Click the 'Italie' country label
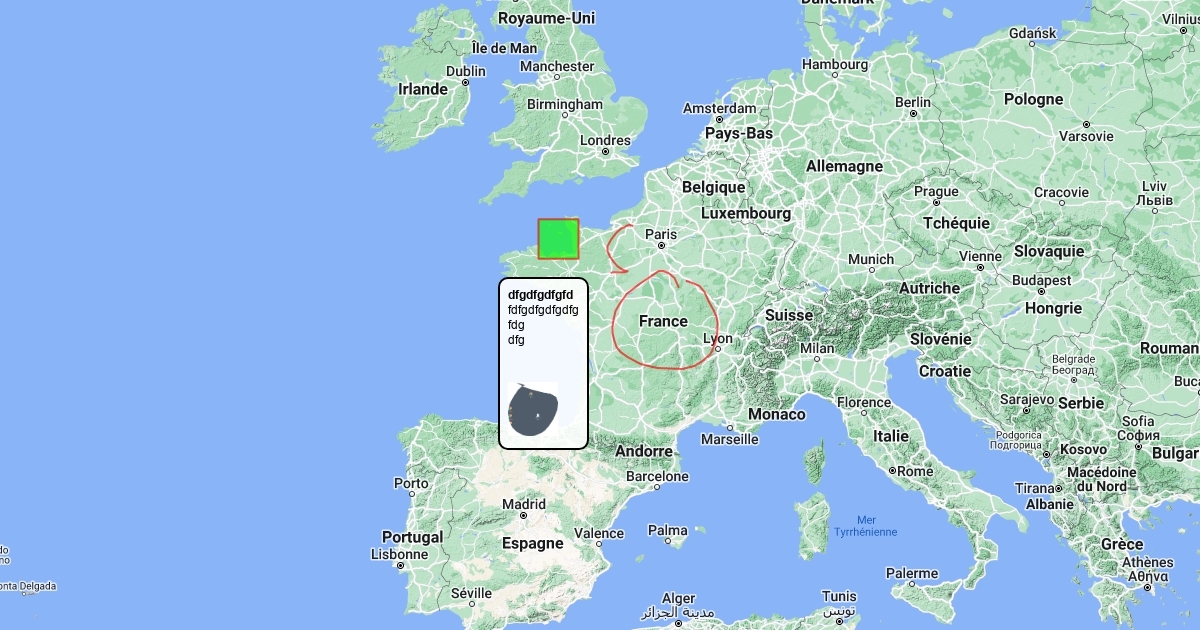 click(x=890, y=436)
